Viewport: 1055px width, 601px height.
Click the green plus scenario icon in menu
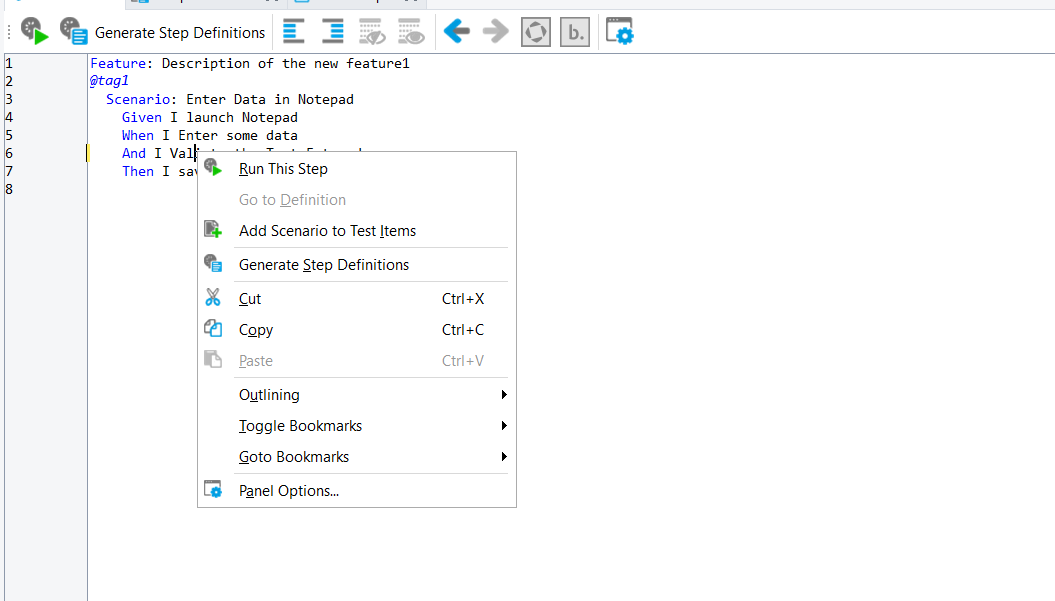(x=212, y=230)
